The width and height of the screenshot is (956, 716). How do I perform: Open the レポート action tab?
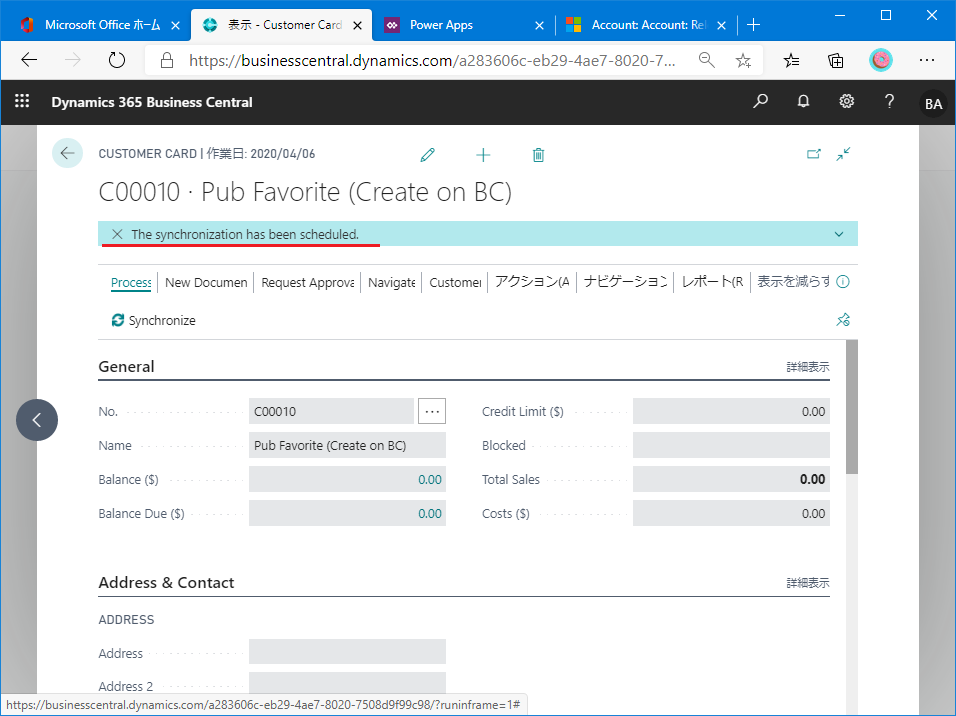pyautogui.click(x=712, y=282)
